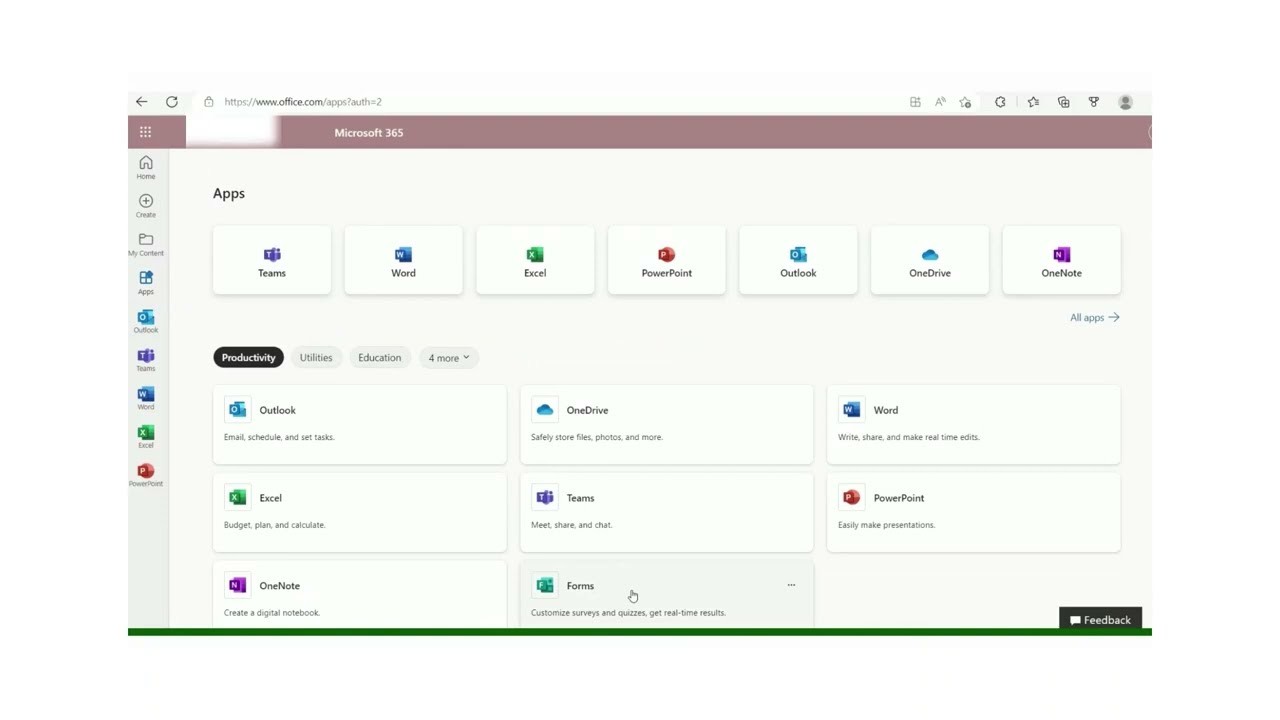Open Word from the left sidebar
Screen dimensions: 1280x720
(x=146, y=398)
